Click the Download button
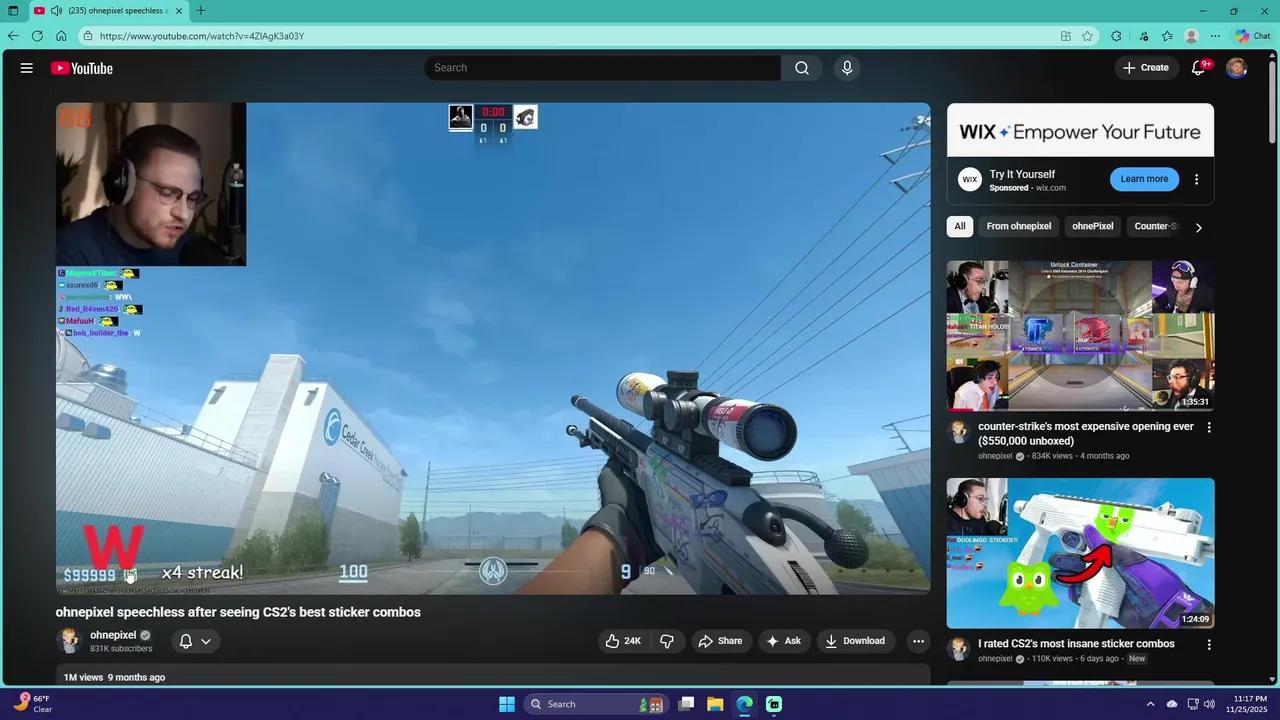1280x720 pixels. [855, 641]
